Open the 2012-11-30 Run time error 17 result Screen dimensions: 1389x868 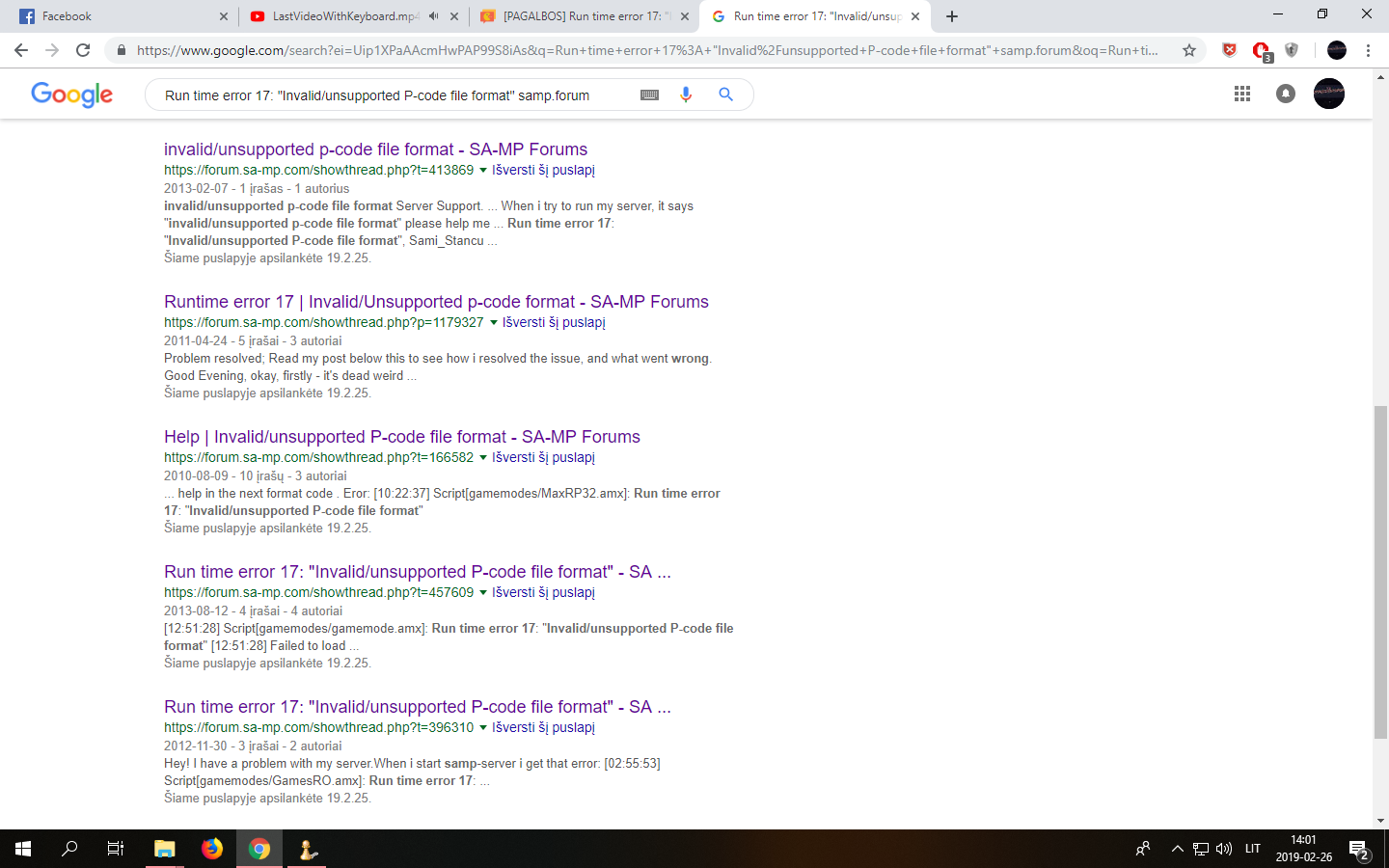[418, 707]
